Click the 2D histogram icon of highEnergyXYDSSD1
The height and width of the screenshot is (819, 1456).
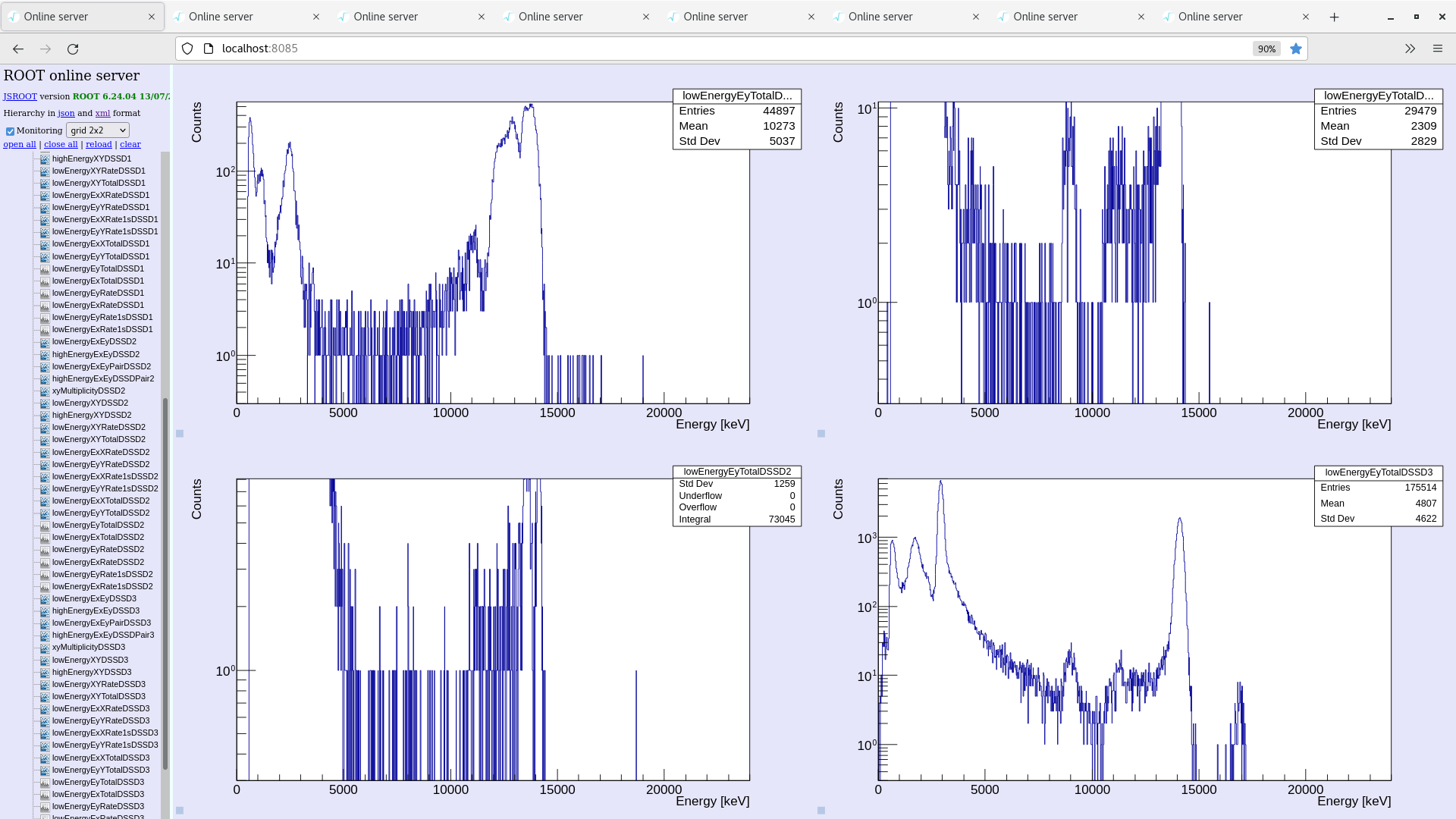pyautogui.click(x=45, y=159)
